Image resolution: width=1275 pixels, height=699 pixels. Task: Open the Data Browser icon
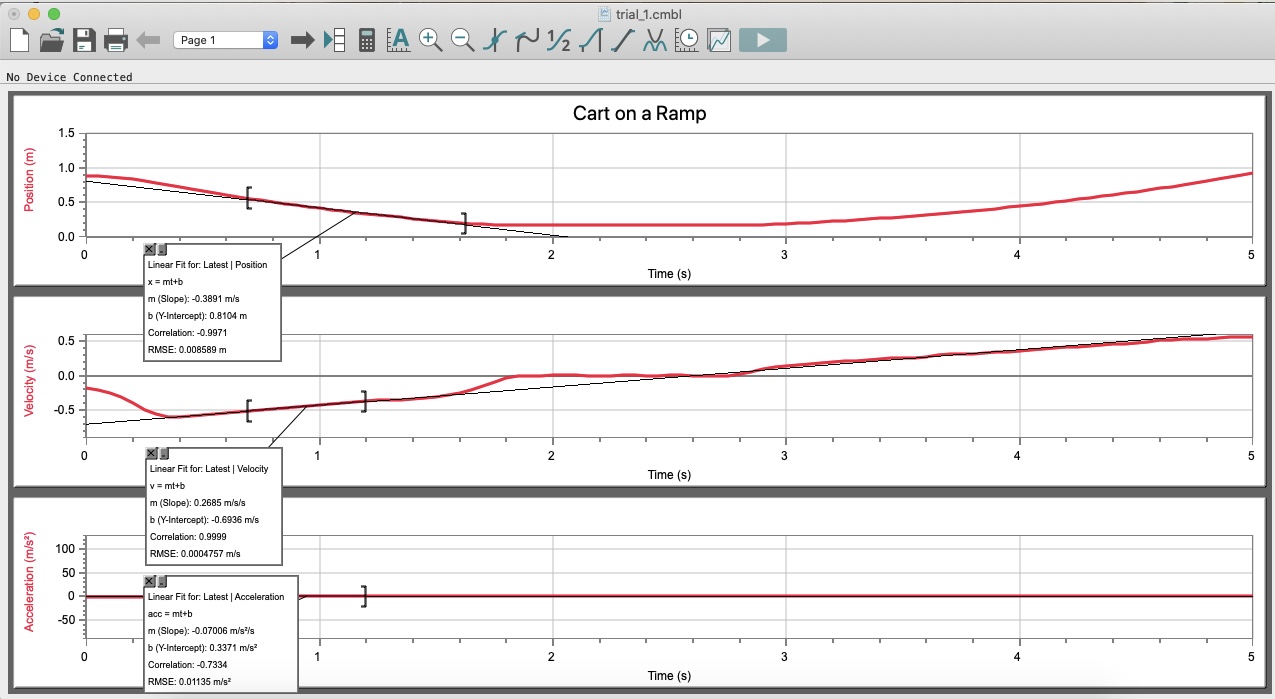[x=334, y=40]
